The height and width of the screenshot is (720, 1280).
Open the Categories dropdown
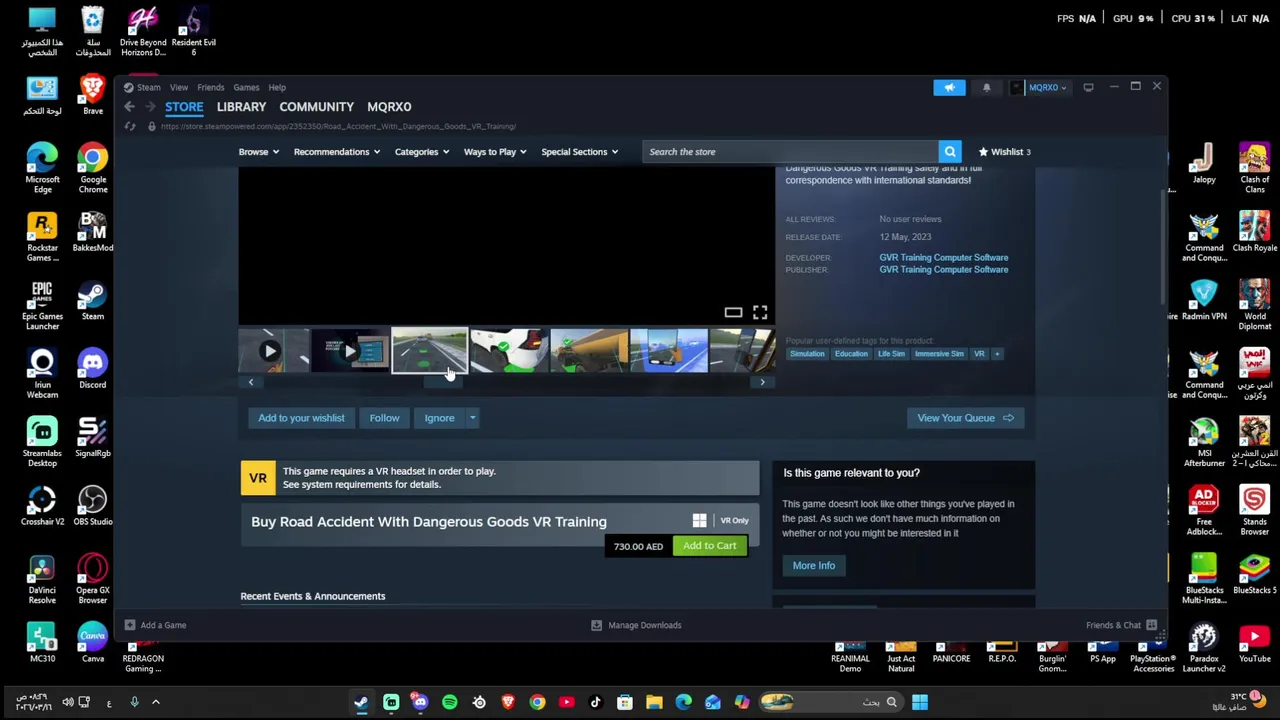click(x=421, y=152)
